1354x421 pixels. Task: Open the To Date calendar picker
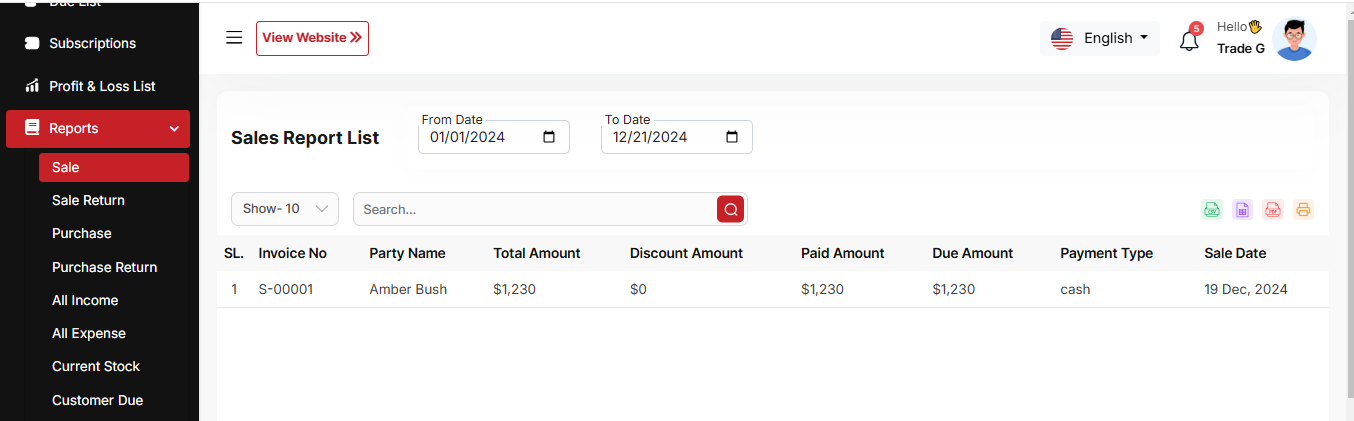click(x=731, y=137)
